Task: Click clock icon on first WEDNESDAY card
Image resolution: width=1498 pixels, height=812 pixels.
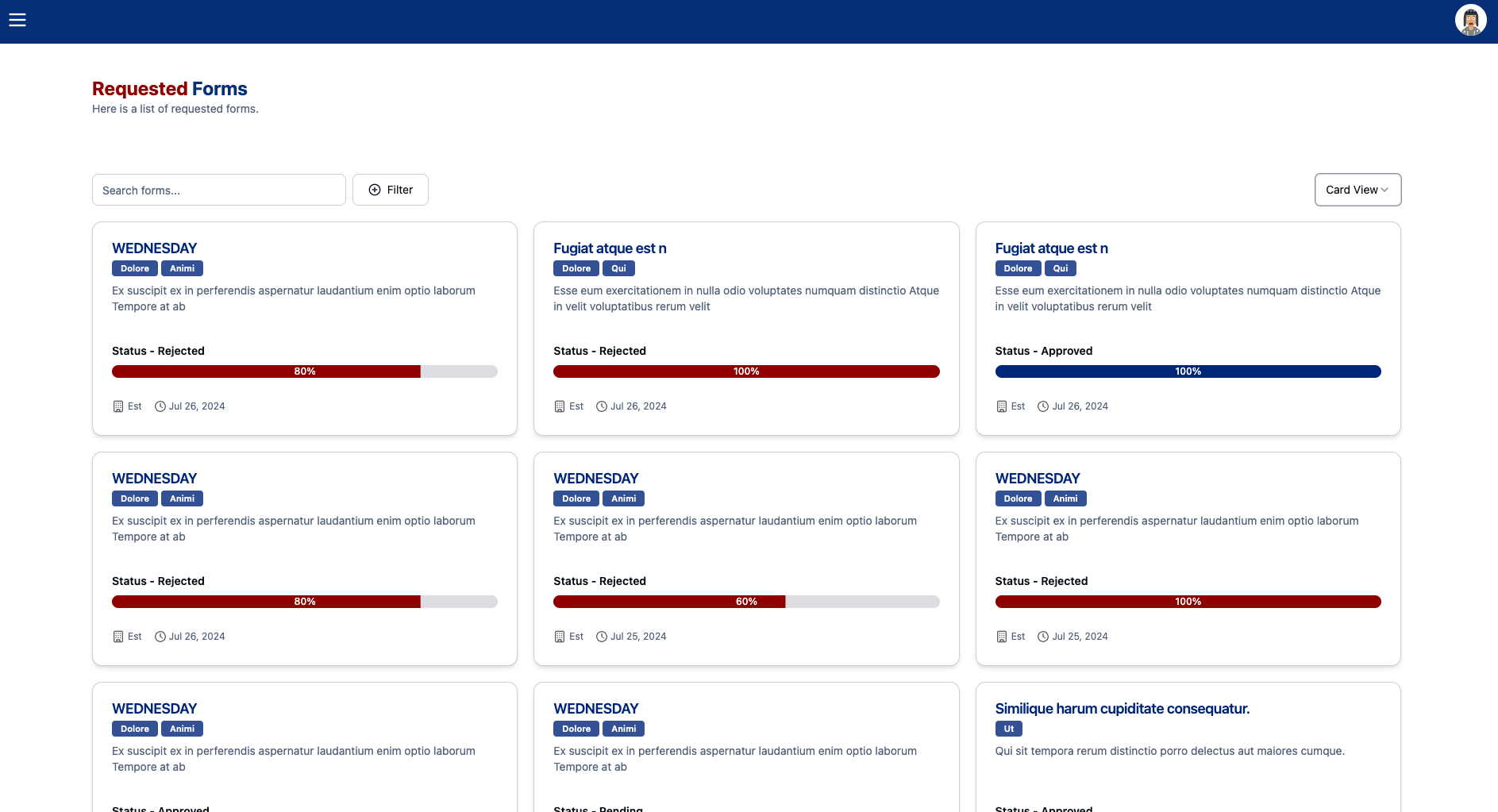Action: [160, 406]
